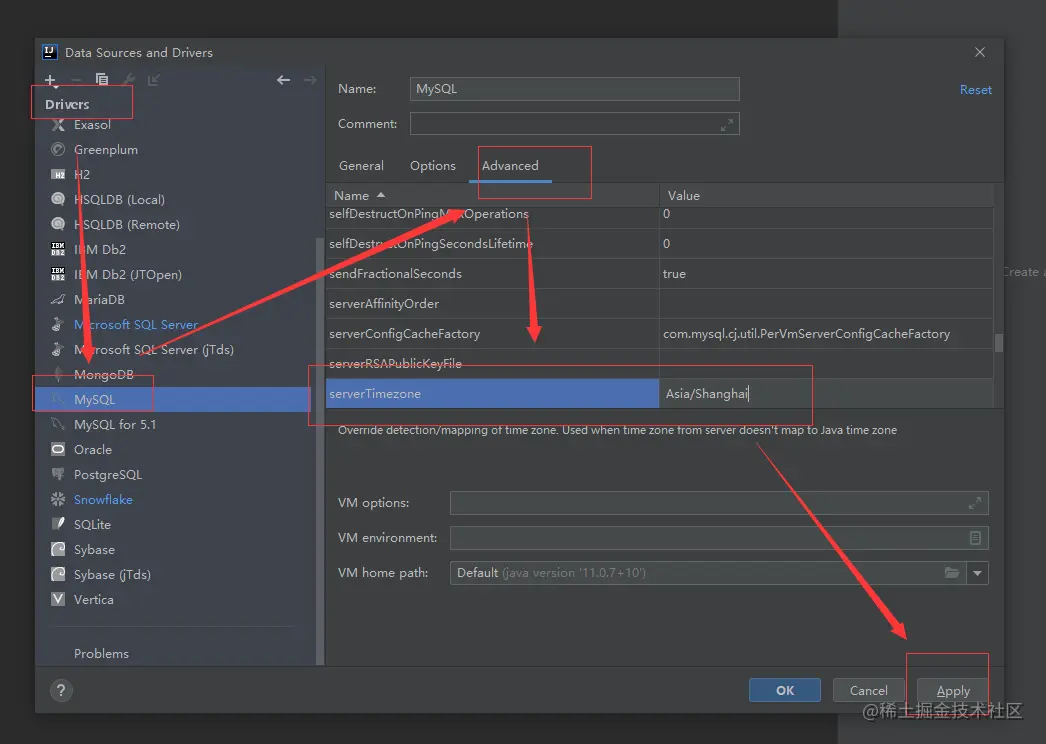
Task: Select the serverRSAPublicKeyFile property row
Action: 492,364
